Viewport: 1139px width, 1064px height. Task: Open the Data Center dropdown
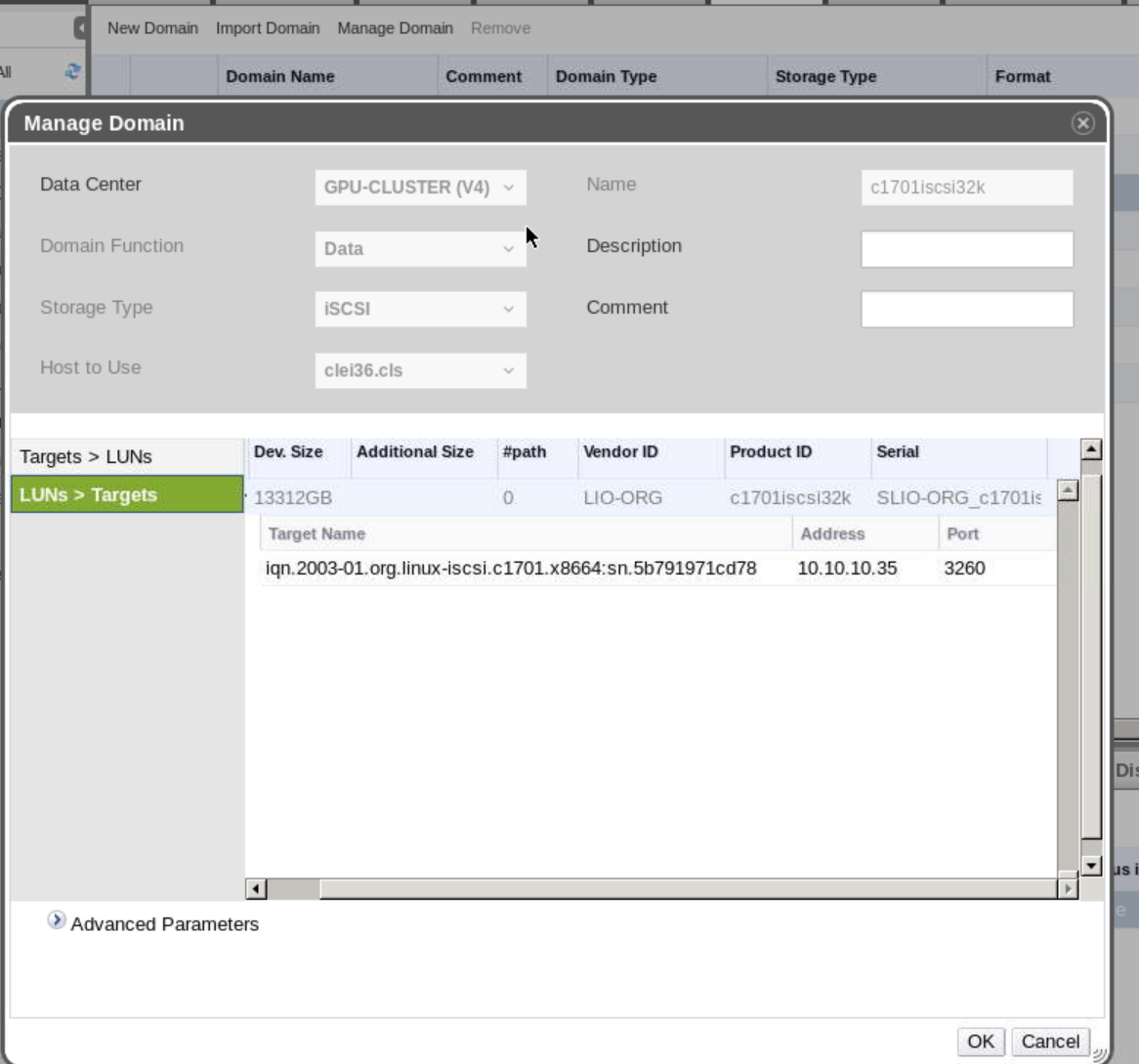click(x=420, y=187)
